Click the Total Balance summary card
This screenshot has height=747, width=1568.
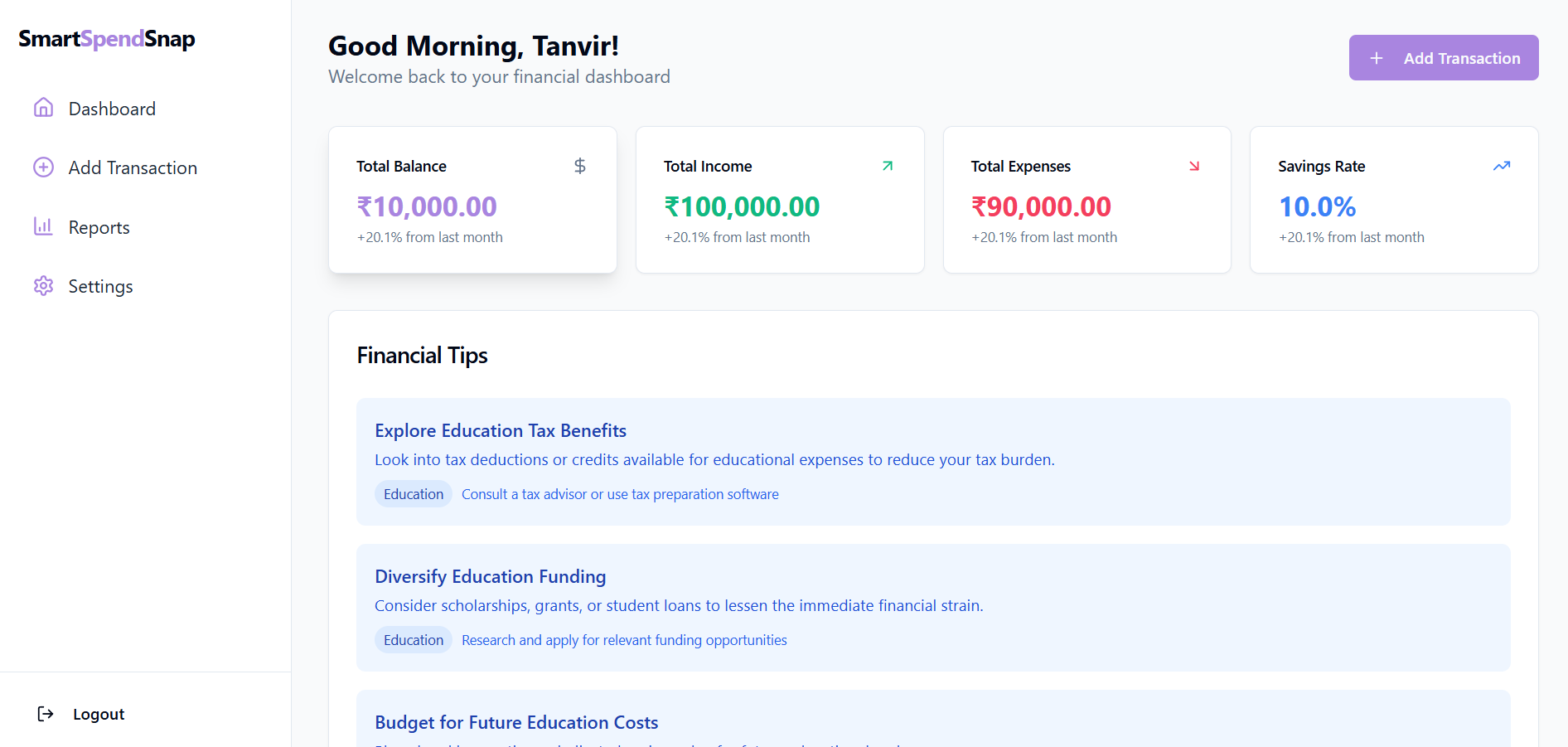[472, 200]
